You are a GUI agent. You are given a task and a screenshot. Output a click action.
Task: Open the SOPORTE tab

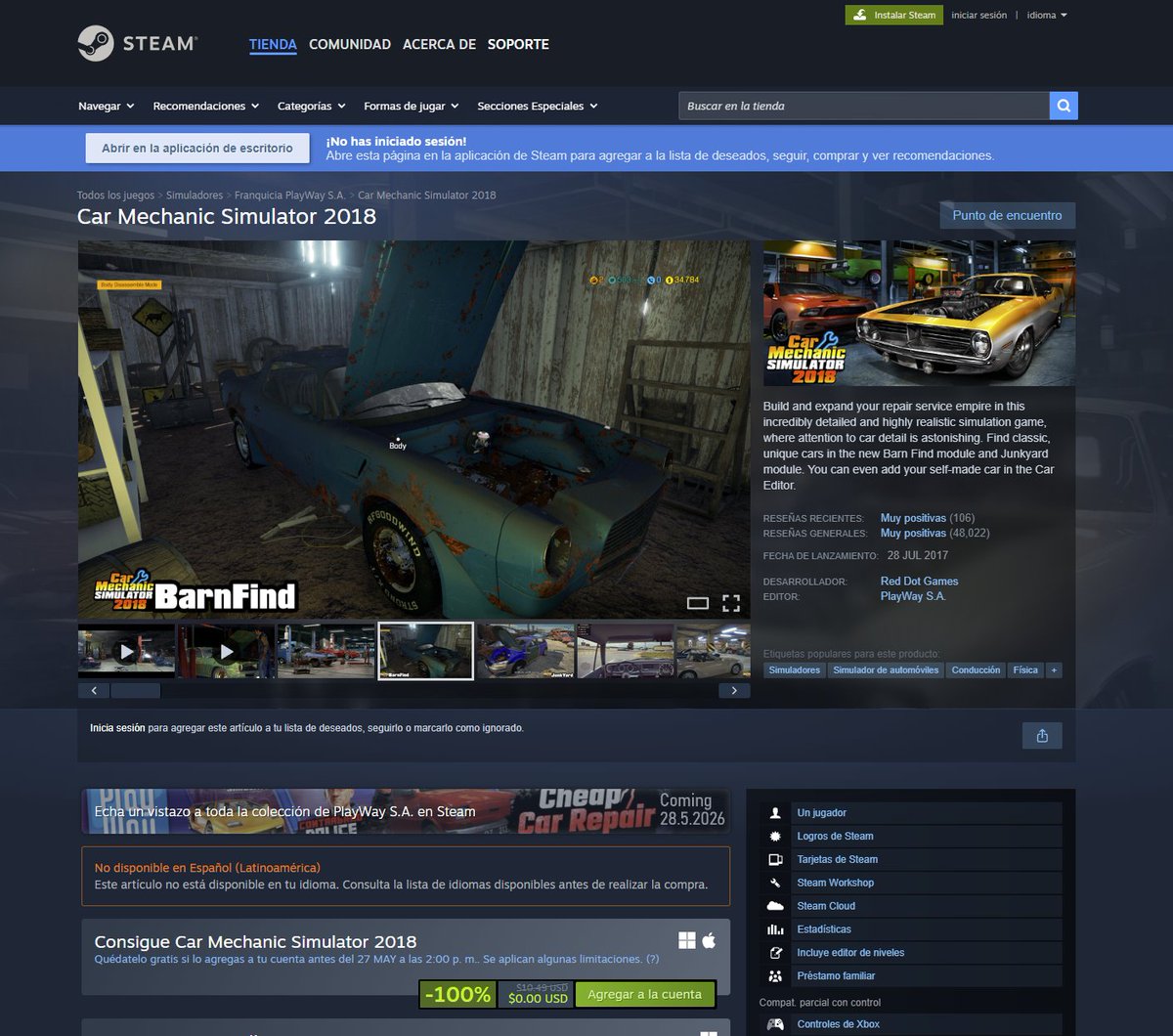(x=518, y=44)
